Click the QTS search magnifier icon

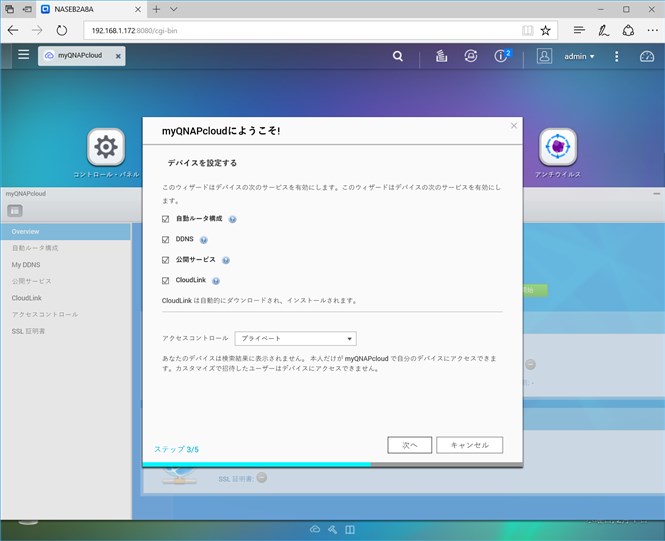(398, 56)
